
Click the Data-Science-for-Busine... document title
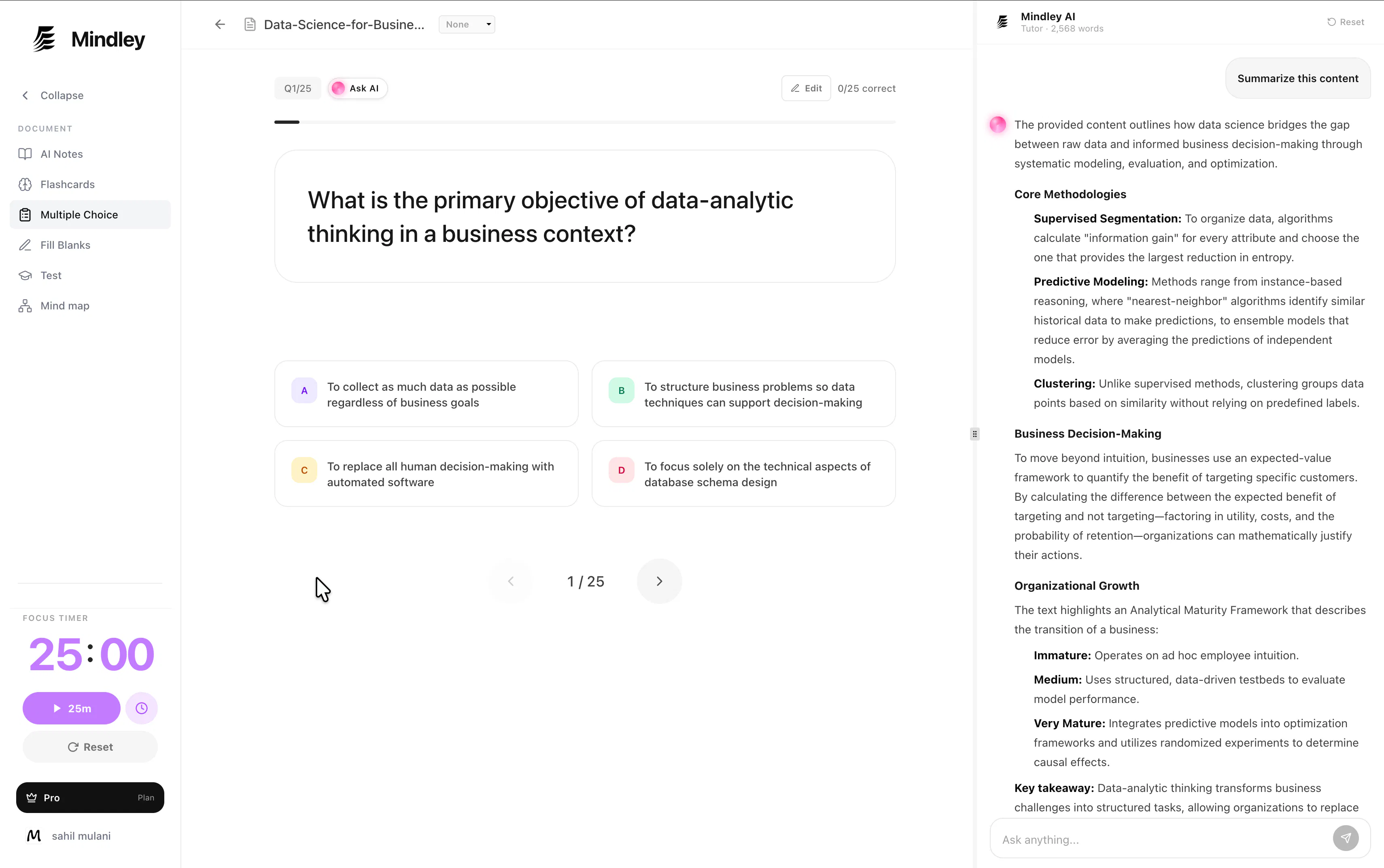click(344, 25)
